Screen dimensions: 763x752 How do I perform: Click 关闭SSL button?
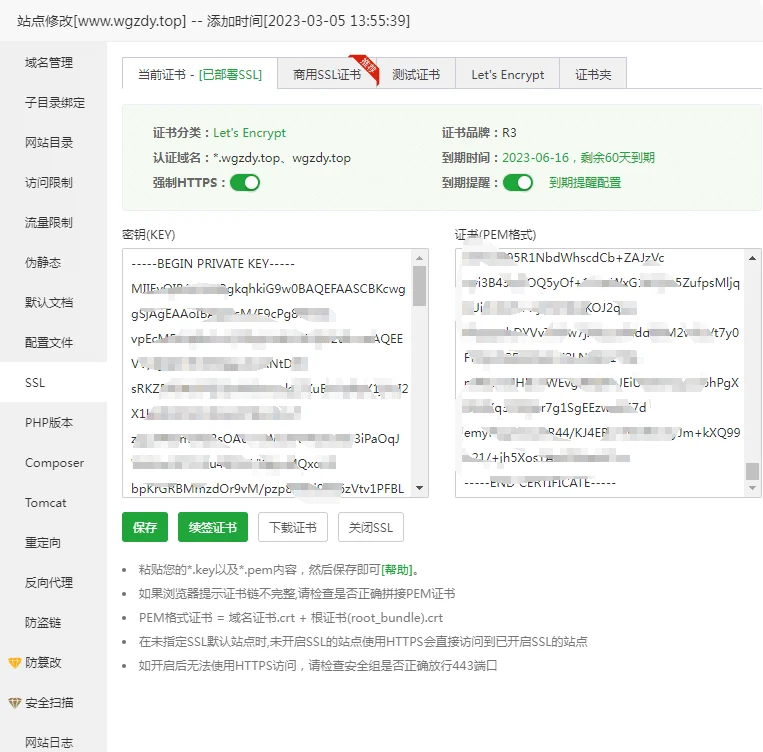pyautogui.click(x=371, y=527)
